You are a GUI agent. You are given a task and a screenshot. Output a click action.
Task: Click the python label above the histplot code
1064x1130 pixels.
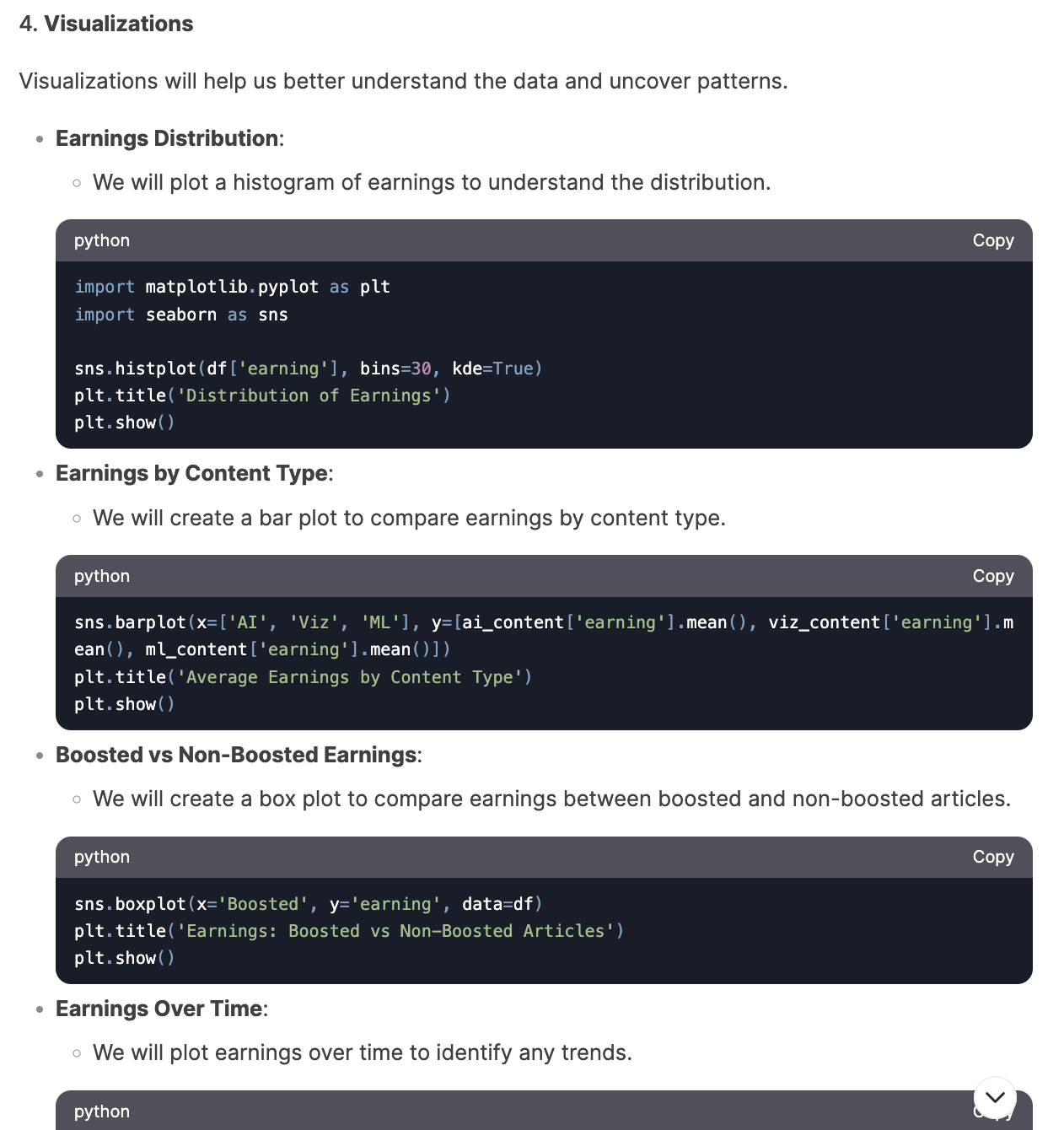(x=102, y=240)
